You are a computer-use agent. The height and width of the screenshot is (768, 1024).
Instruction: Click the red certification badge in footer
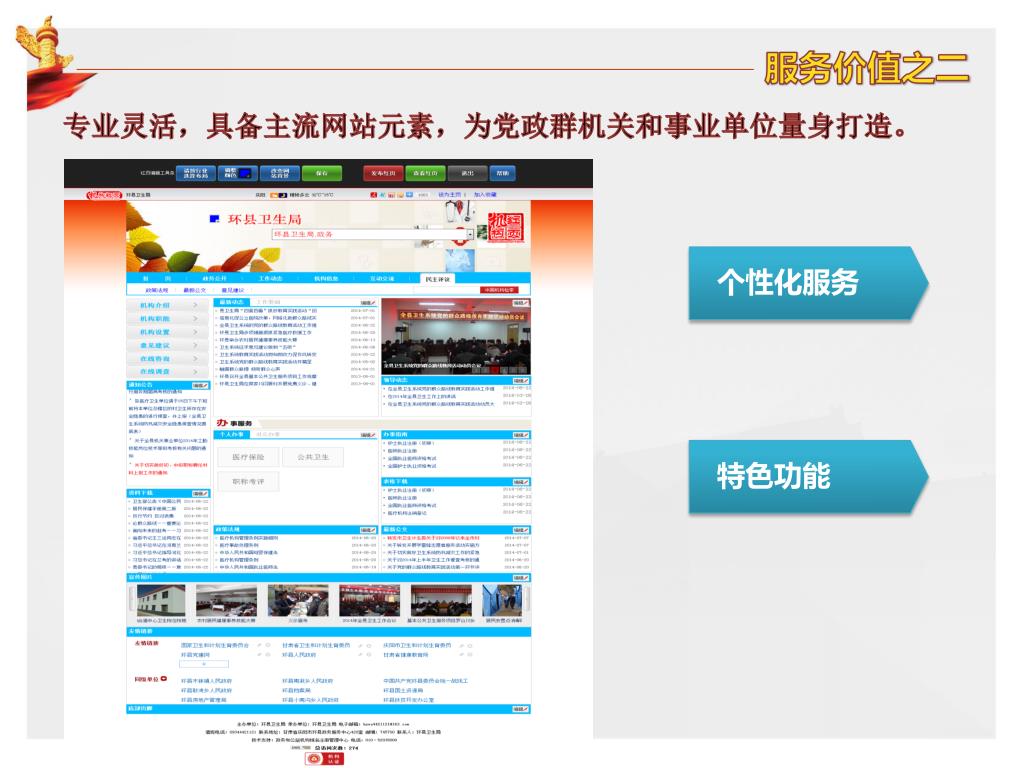coord(325,759)
